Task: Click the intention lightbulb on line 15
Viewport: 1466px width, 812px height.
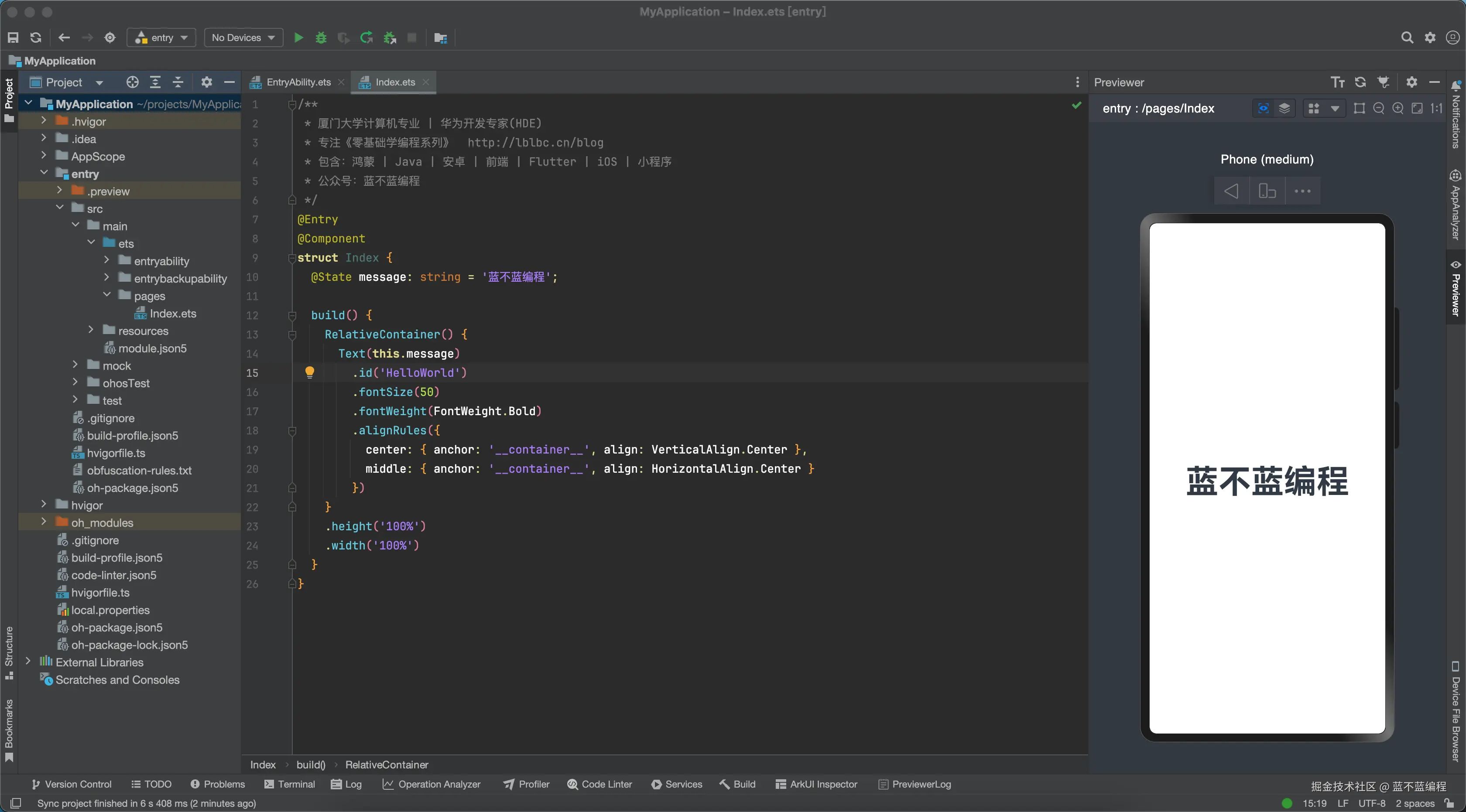Action: [310, 372]
